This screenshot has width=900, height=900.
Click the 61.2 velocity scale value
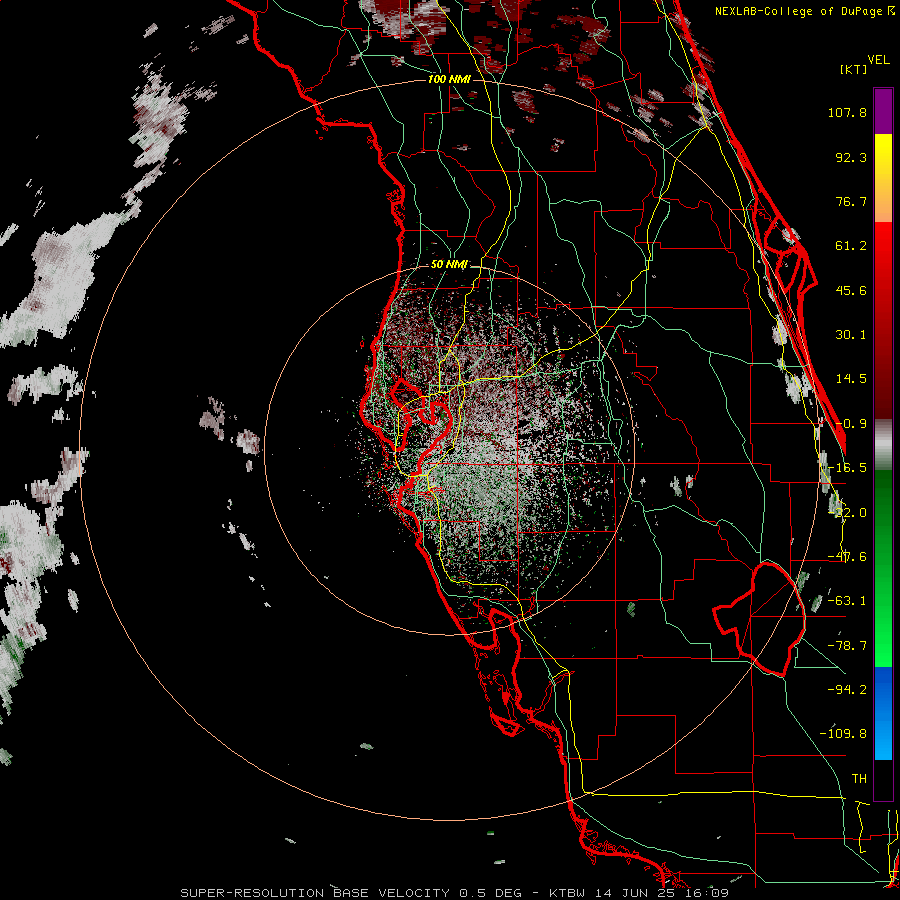point(851,246)
